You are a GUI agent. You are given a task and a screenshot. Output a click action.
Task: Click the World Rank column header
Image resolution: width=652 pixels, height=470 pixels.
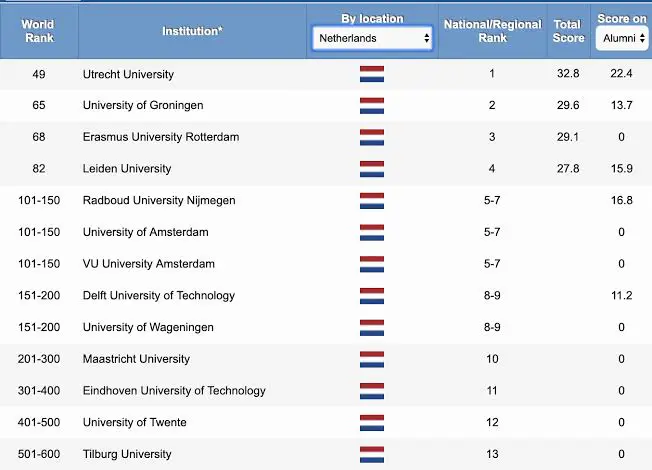click(x=39, y=31)
